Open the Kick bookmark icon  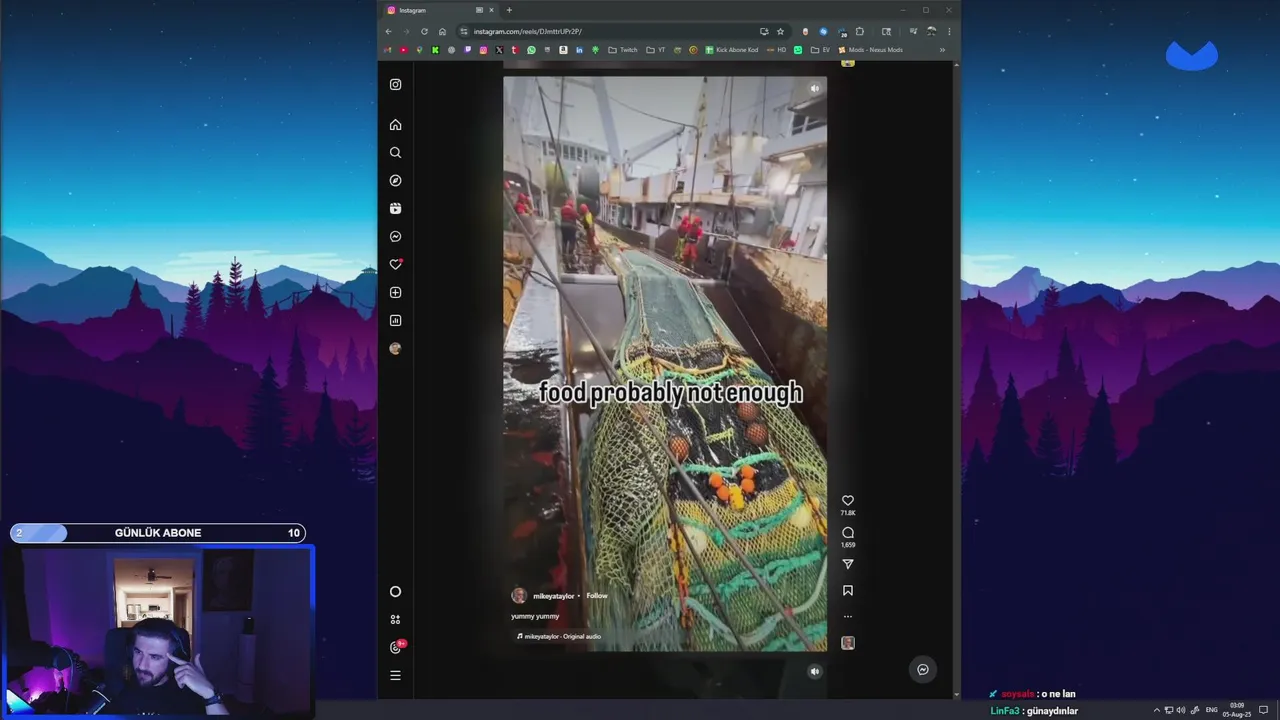[x=435, y=50]
